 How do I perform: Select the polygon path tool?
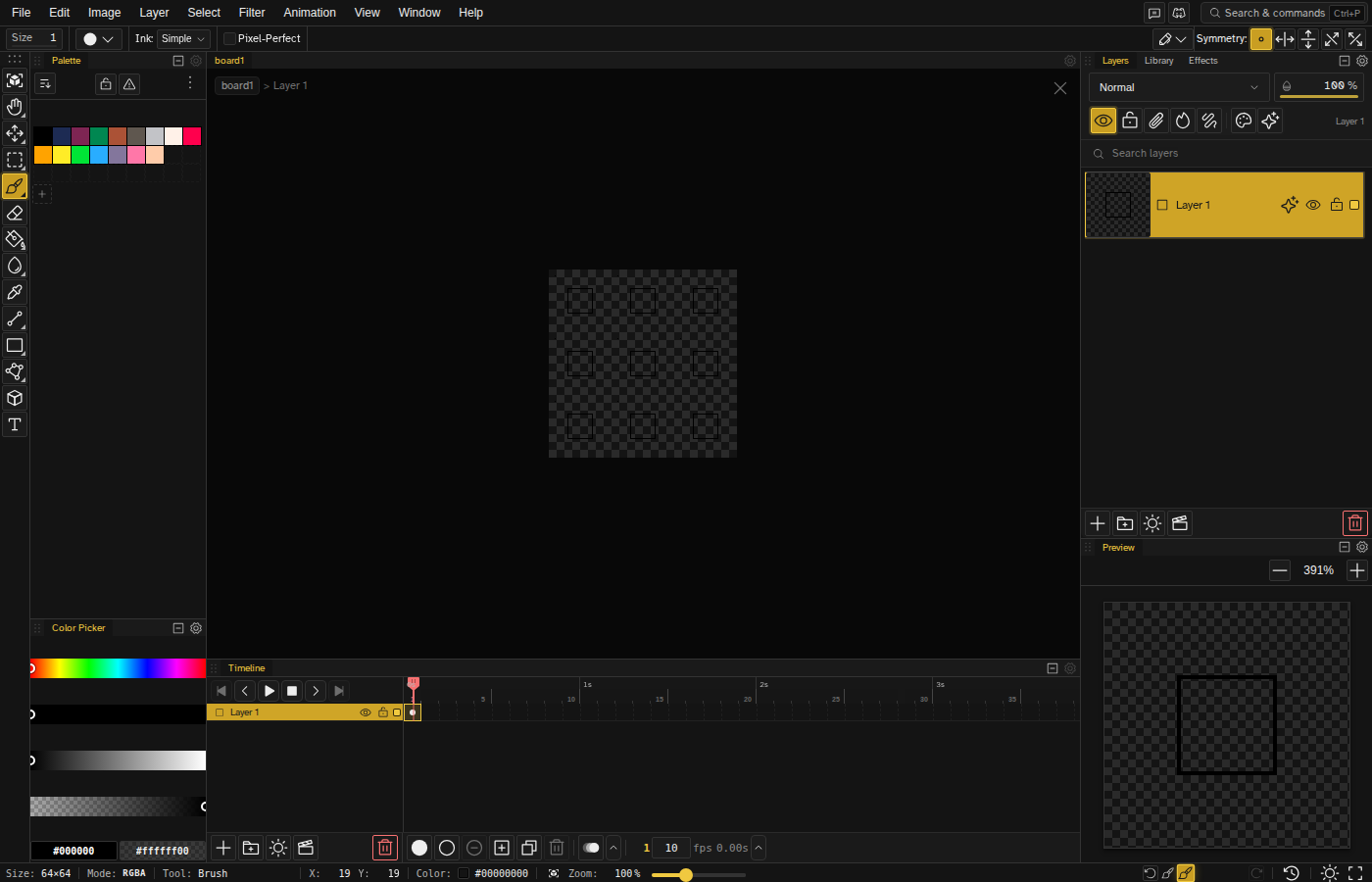15,371
